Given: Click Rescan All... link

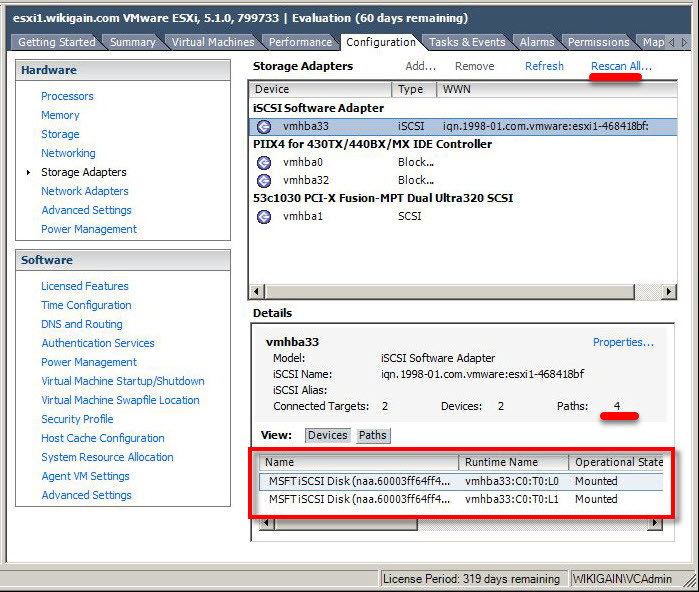Looking at the screenshot, I should (621, 66).
